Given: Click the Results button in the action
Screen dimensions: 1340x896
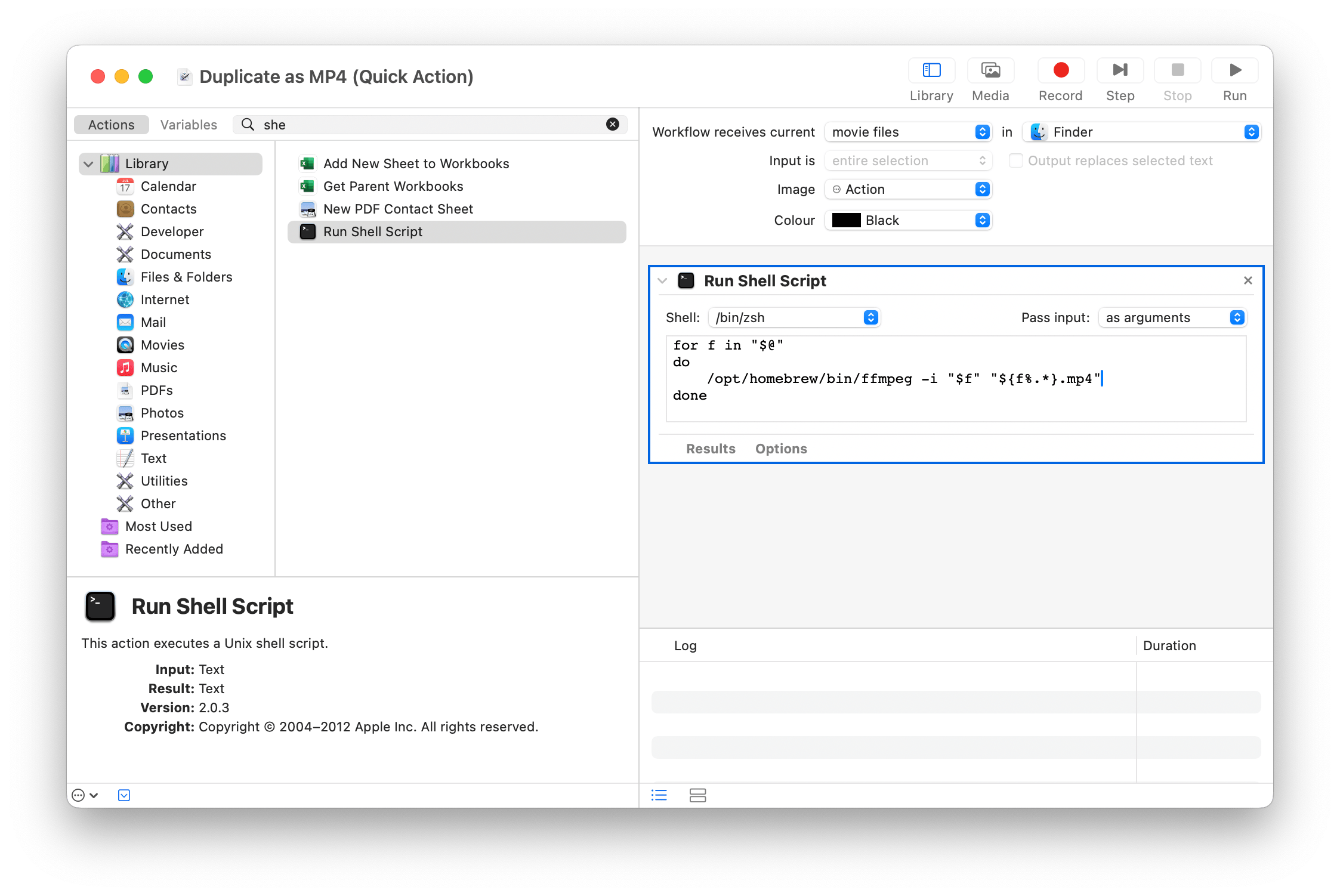Looking at the screenshot, I should pos(711,449).
